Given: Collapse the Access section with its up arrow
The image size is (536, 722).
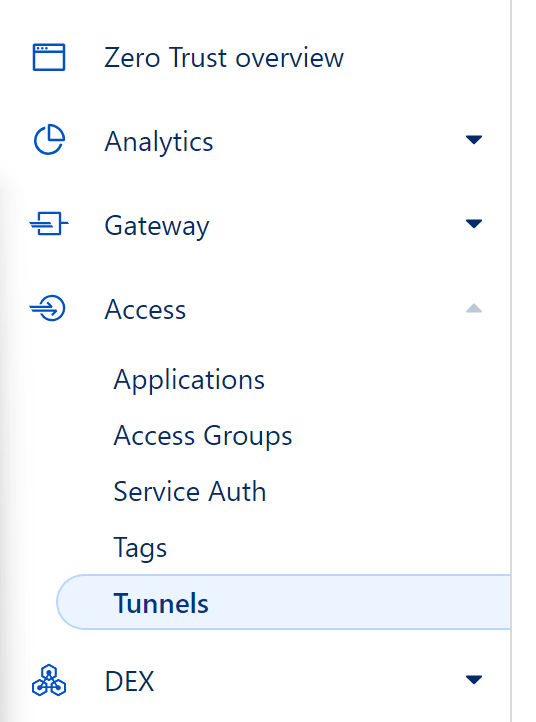Looking at the screenshot, I should [x=474, y=308].
